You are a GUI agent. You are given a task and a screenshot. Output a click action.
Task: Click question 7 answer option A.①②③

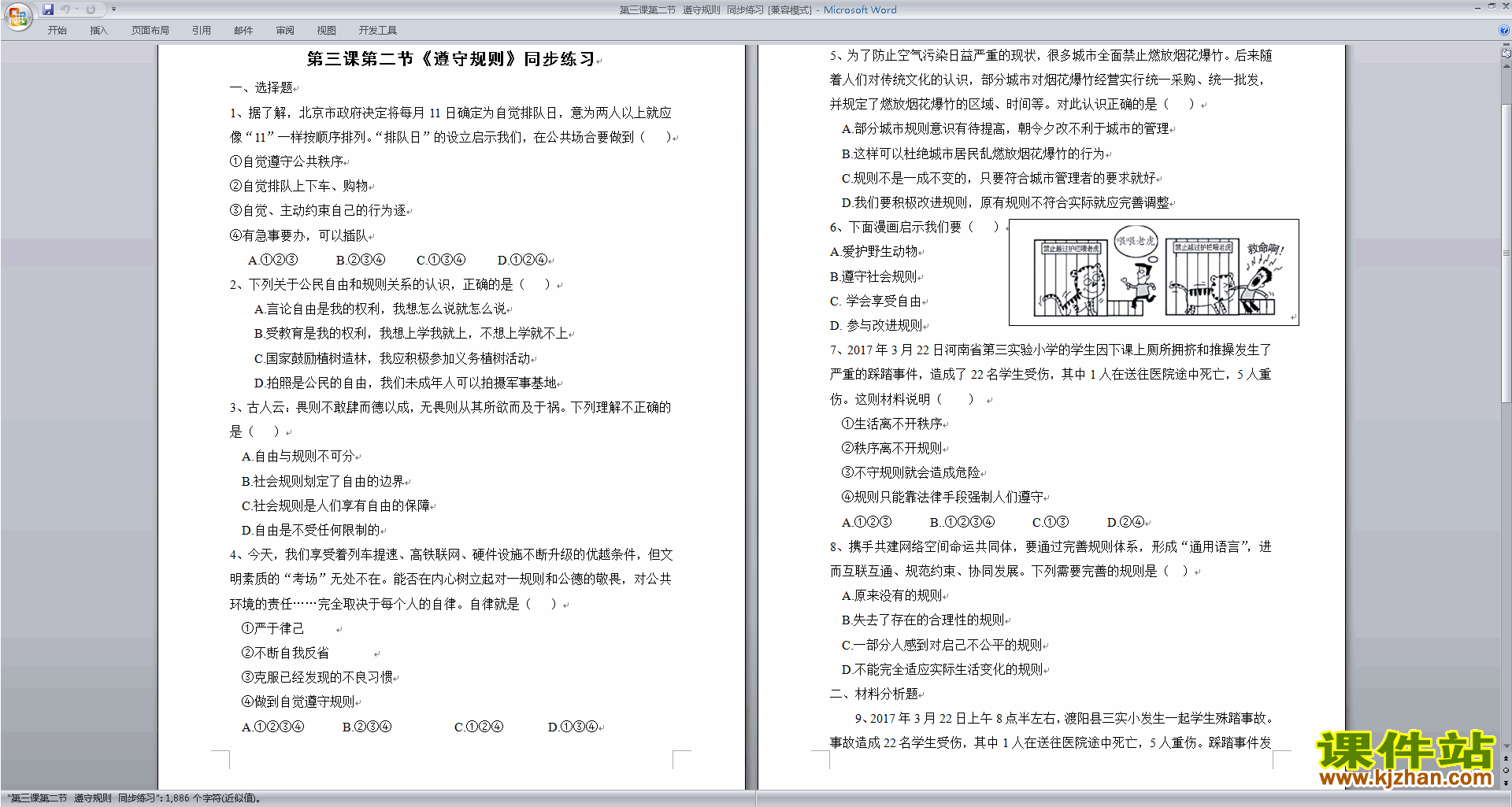(x=867, y=522)
